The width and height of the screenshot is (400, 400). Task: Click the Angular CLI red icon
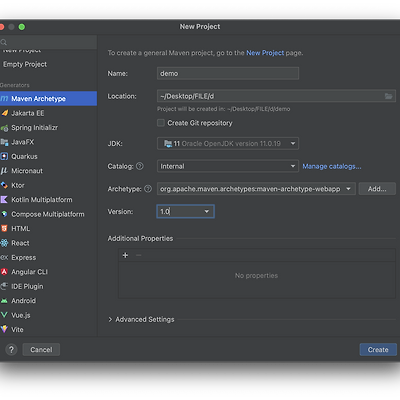pos(4,272)
